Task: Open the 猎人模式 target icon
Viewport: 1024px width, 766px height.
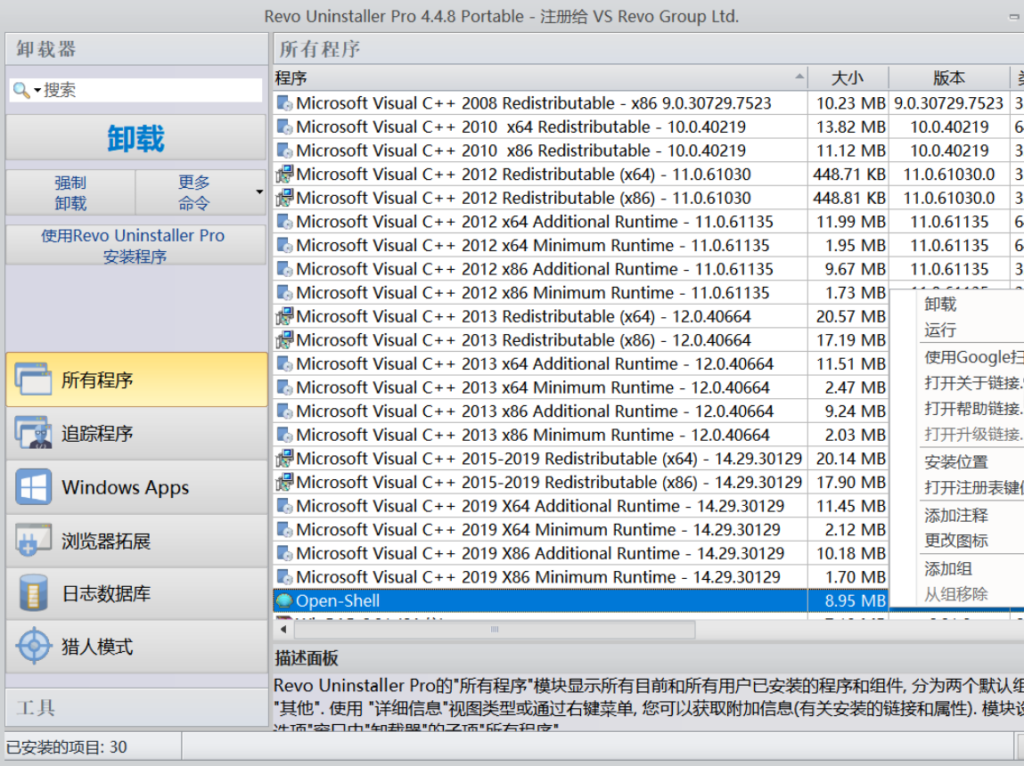Action: point(33,646)
